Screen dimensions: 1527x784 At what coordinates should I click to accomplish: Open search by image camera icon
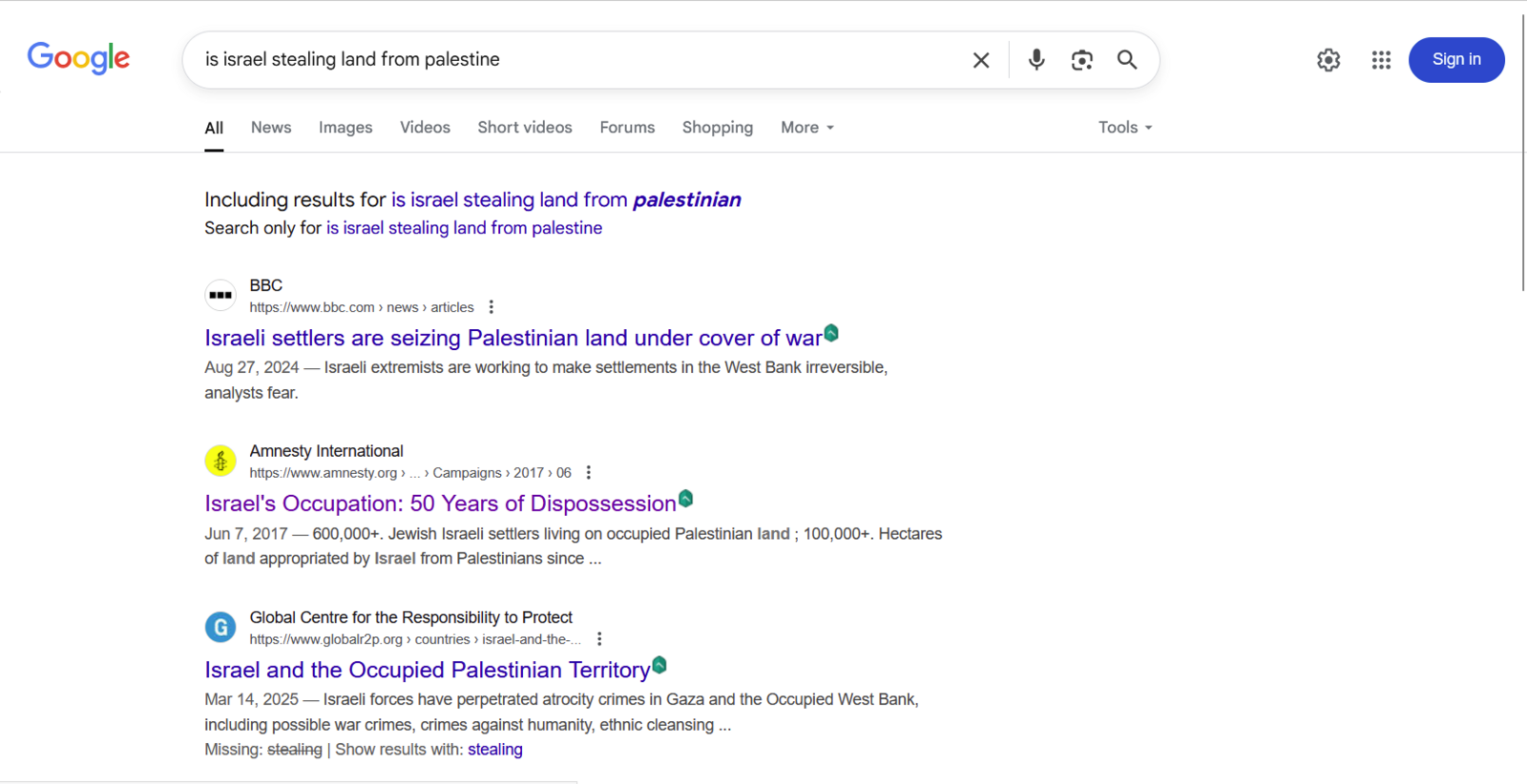(1081, 60)
